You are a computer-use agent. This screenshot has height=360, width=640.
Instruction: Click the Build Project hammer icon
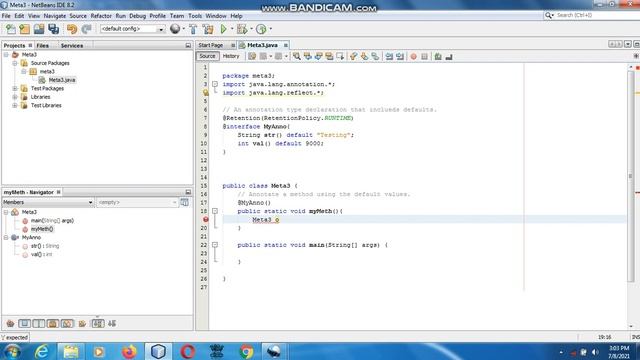pyautogui.click(x=193, y=29)
